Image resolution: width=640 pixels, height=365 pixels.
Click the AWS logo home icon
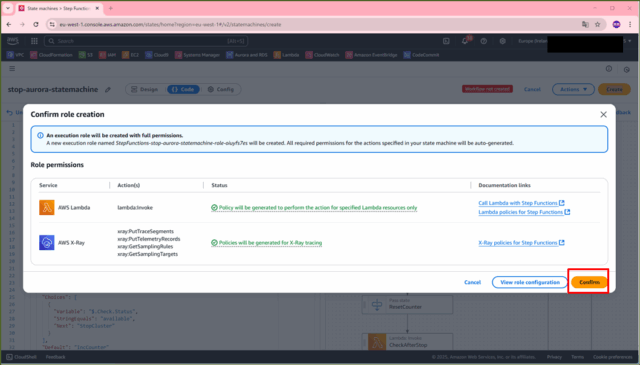click(13, 41)
